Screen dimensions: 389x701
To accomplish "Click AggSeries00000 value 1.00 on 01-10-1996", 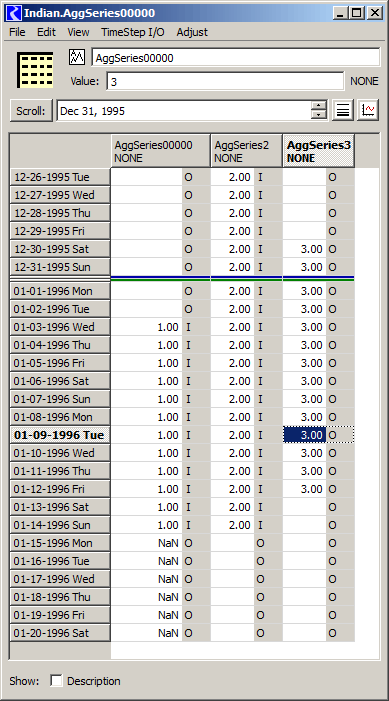I will 147,453.
